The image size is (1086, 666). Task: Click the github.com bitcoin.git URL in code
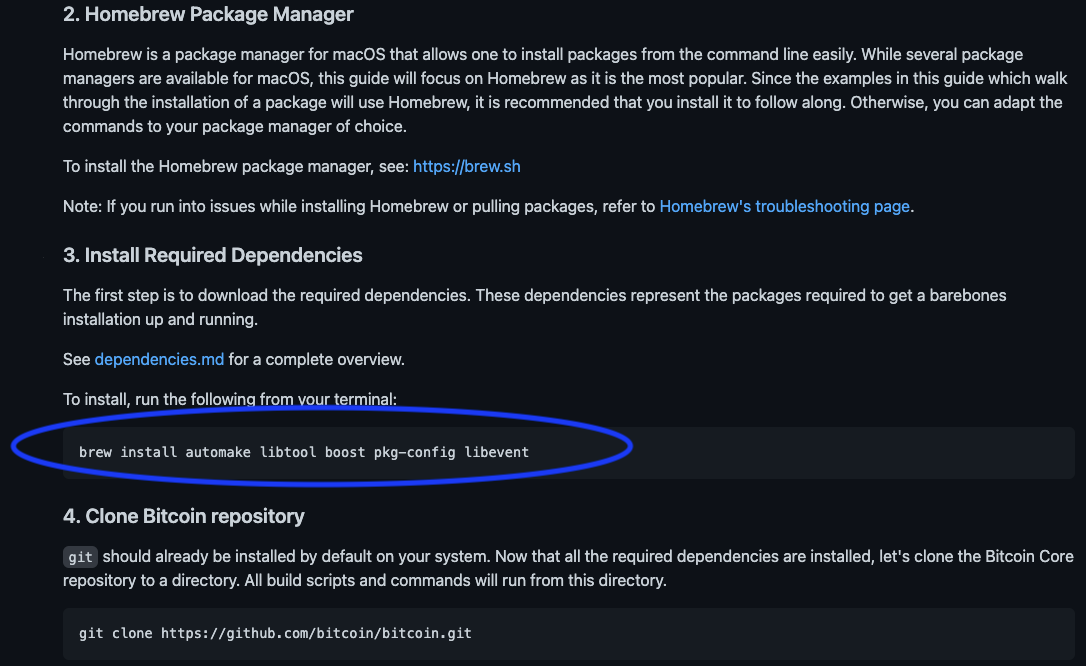pos(316,633)
